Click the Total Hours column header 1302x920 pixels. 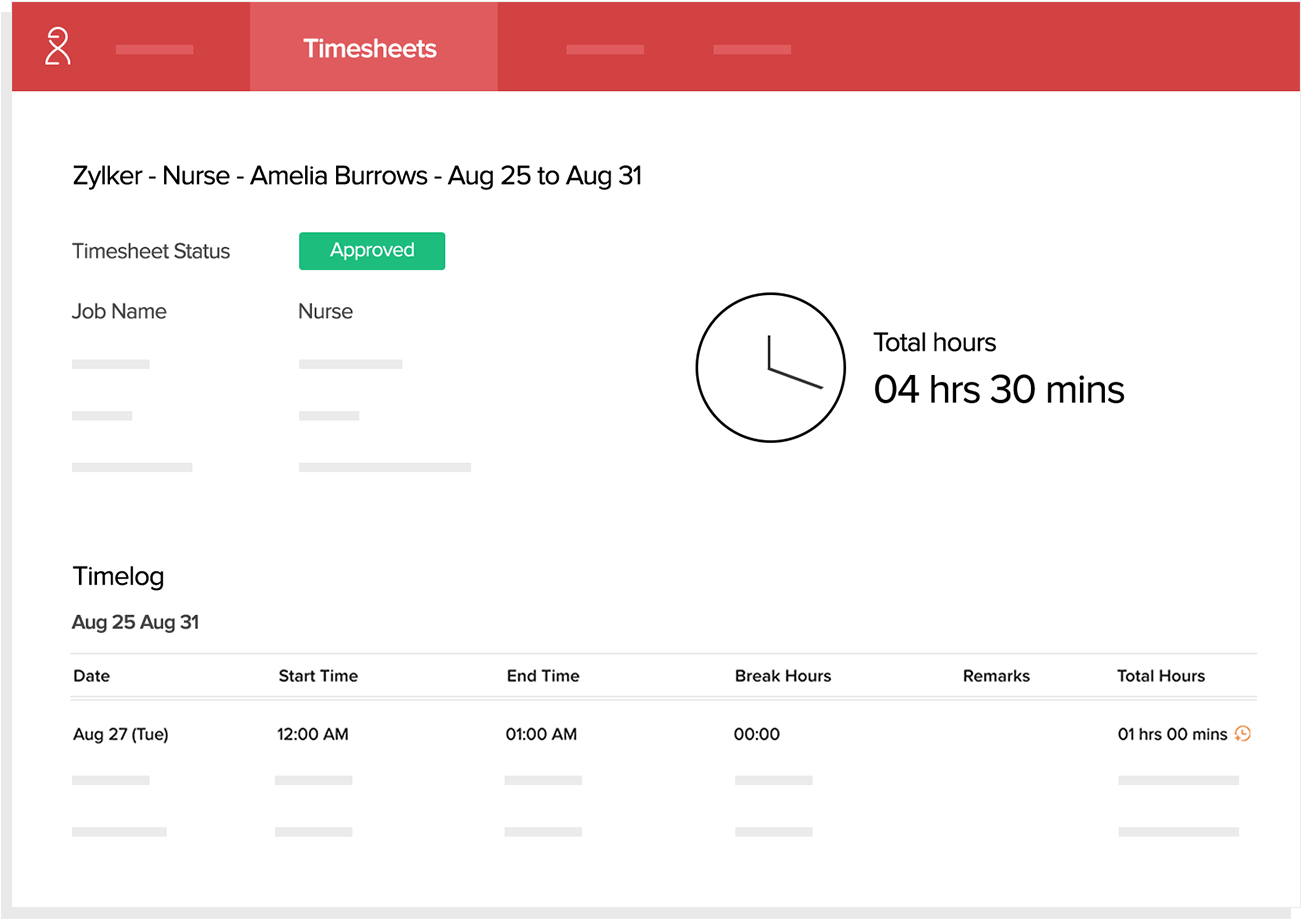click(1161, 676)
